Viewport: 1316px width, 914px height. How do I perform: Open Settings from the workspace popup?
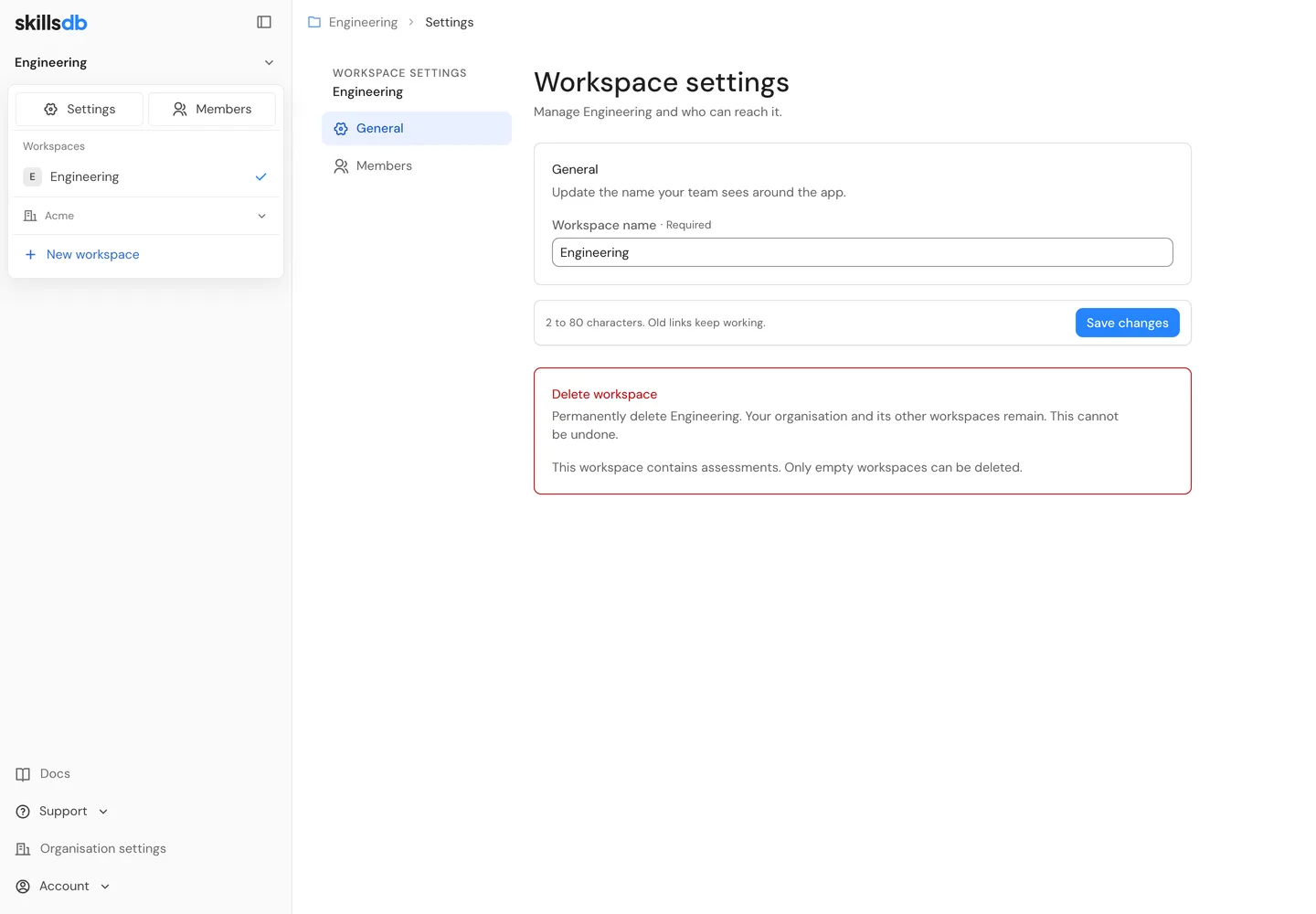(80, 109)
